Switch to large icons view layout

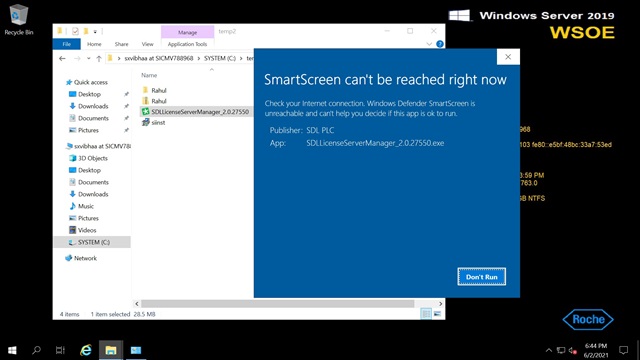pos(438,313)
